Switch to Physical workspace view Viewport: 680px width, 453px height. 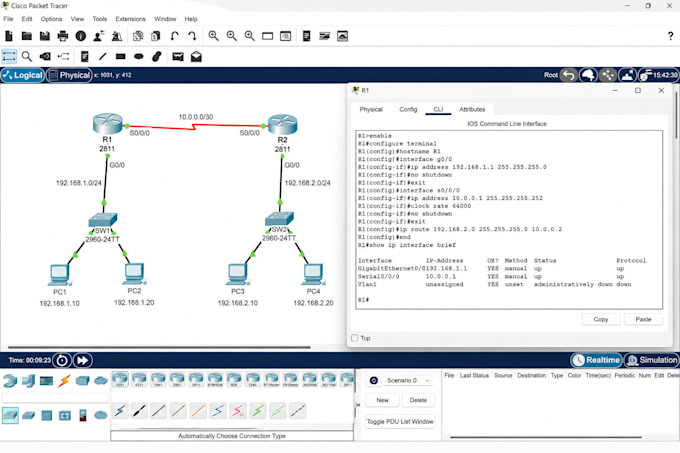point(69,75)
